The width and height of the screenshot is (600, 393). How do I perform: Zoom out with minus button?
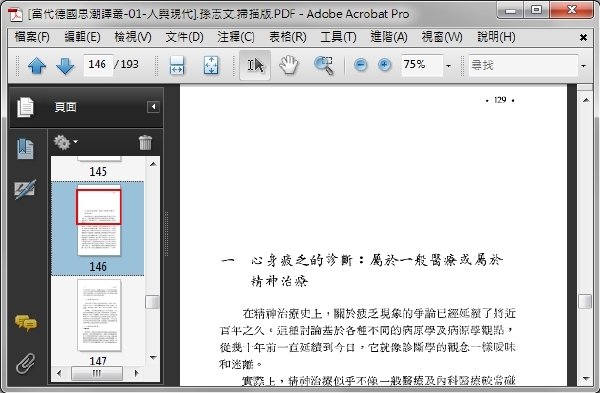coord(360,65)
